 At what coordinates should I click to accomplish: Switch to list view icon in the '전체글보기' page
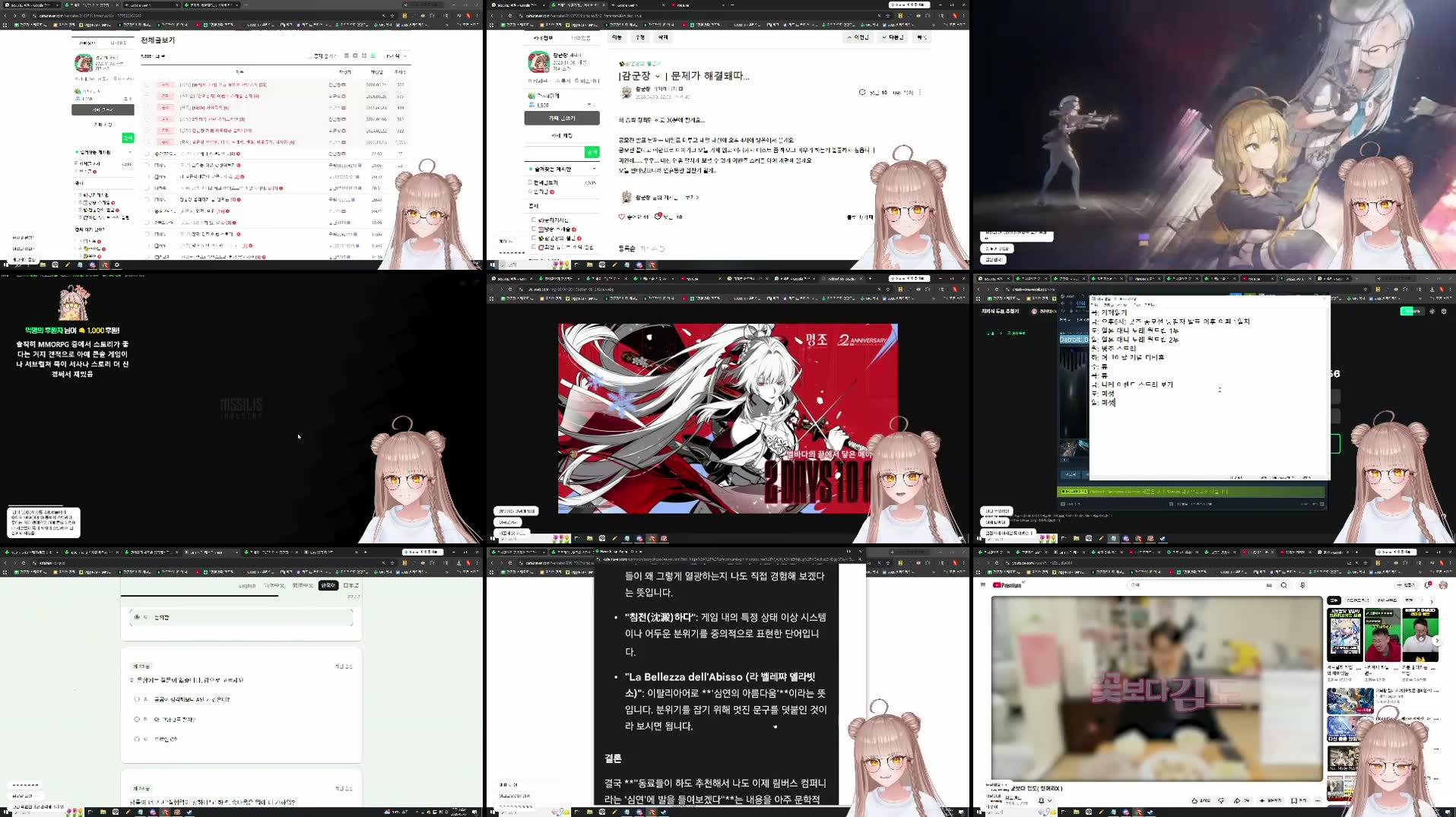point(373,56)
